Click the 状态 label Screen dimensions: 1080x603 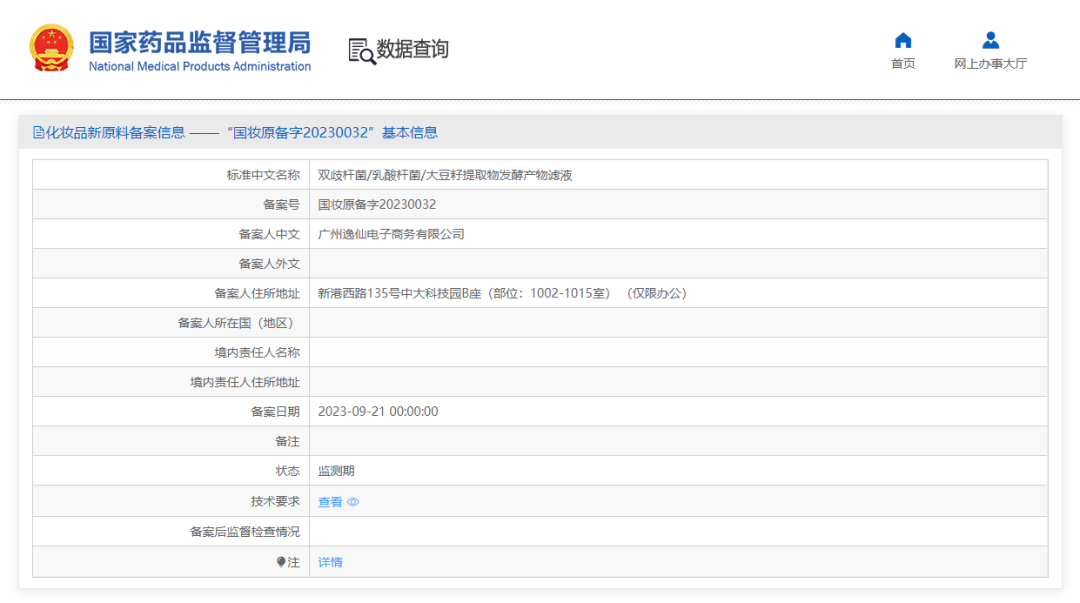pyautogui.click(x=288, y=471)
